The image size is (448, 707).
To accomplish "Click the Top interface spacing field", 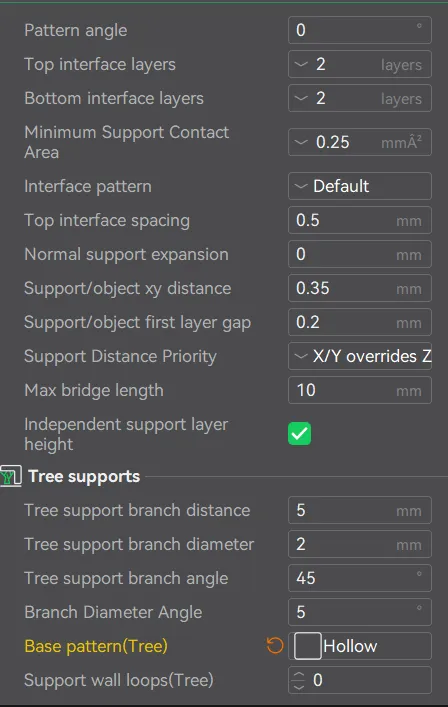I will 360,220.
